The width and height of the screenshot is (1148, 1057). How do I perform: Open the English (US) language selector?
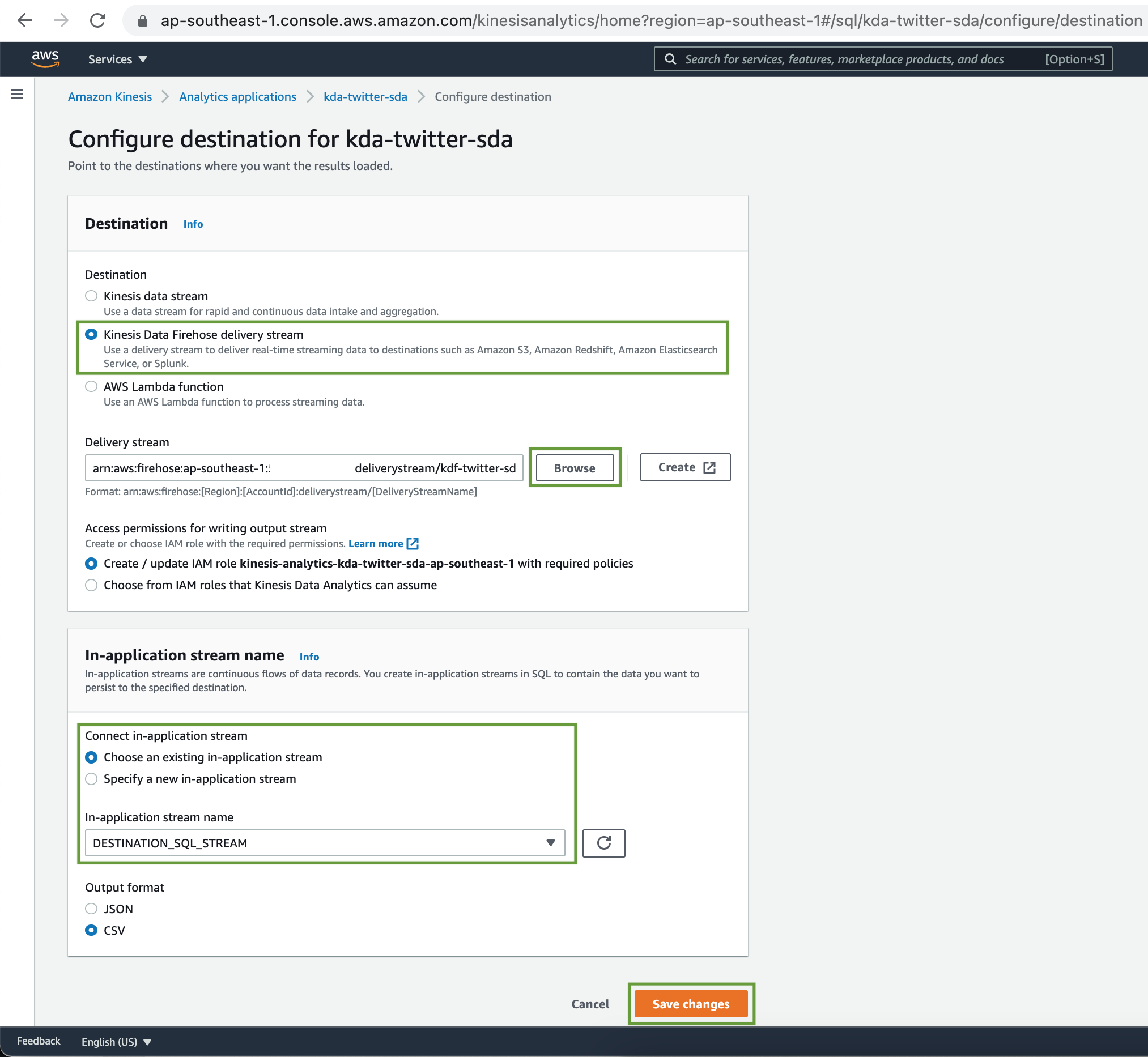point(116,1042)
